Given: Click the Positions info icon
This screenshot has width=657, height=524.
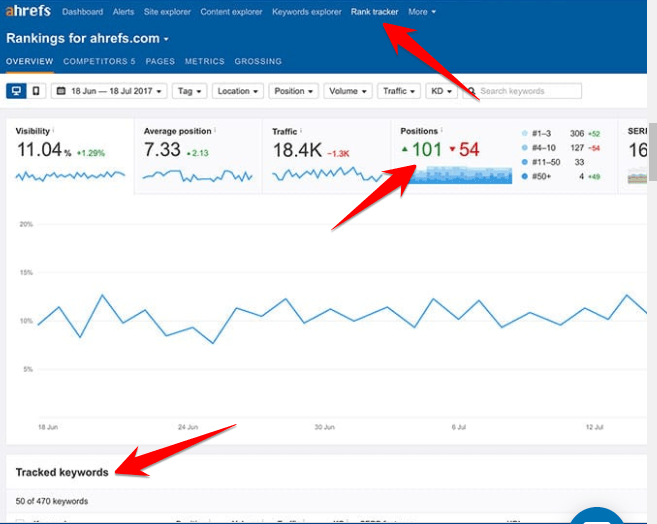Looking at the screenshot, I should point(442,130).
